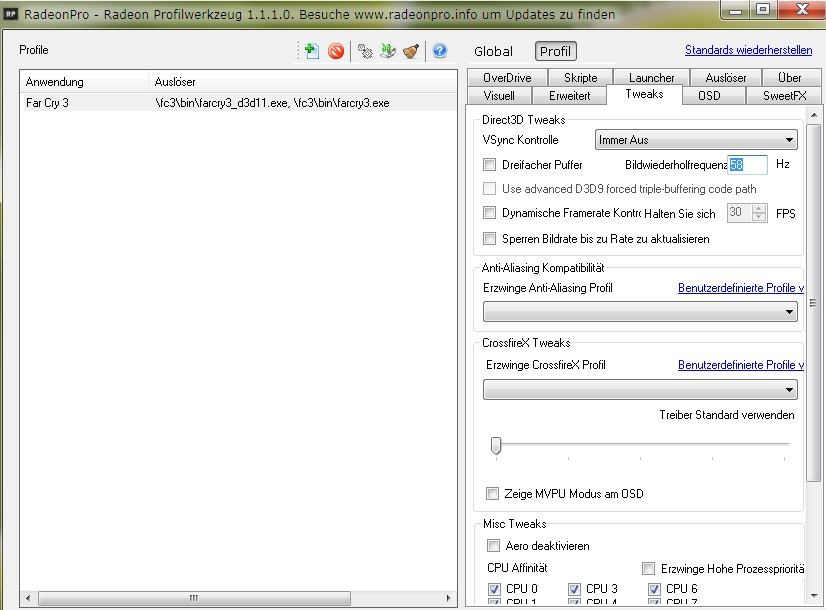Select the Far Cry 3 profile row
Image resolution: width=826 pixels, height=610 pixels.
pyautogui.click(x=238, y=103)
